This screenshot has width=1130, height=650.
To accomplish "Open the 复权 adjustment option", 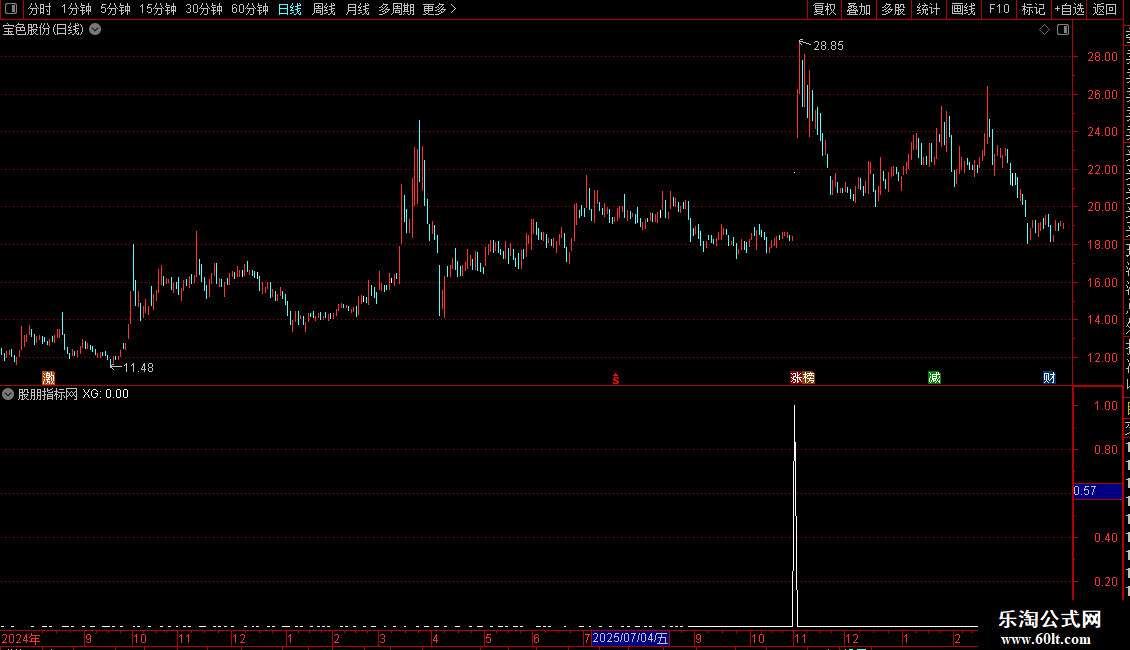I will pyautogui.click(x=824, y=9).
